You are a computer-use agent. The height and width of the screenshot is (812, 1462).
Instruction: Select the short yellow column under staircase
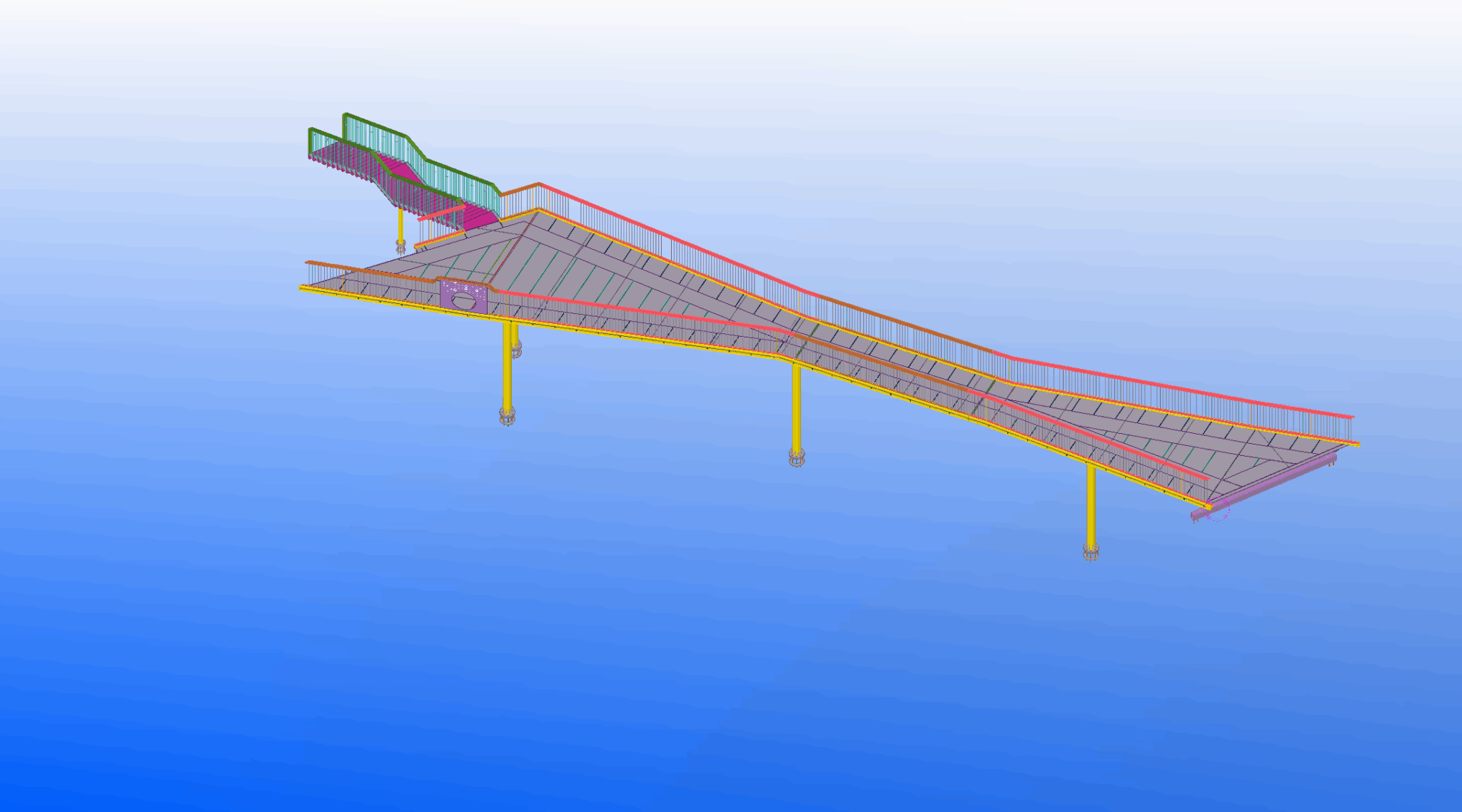(400, 225)
